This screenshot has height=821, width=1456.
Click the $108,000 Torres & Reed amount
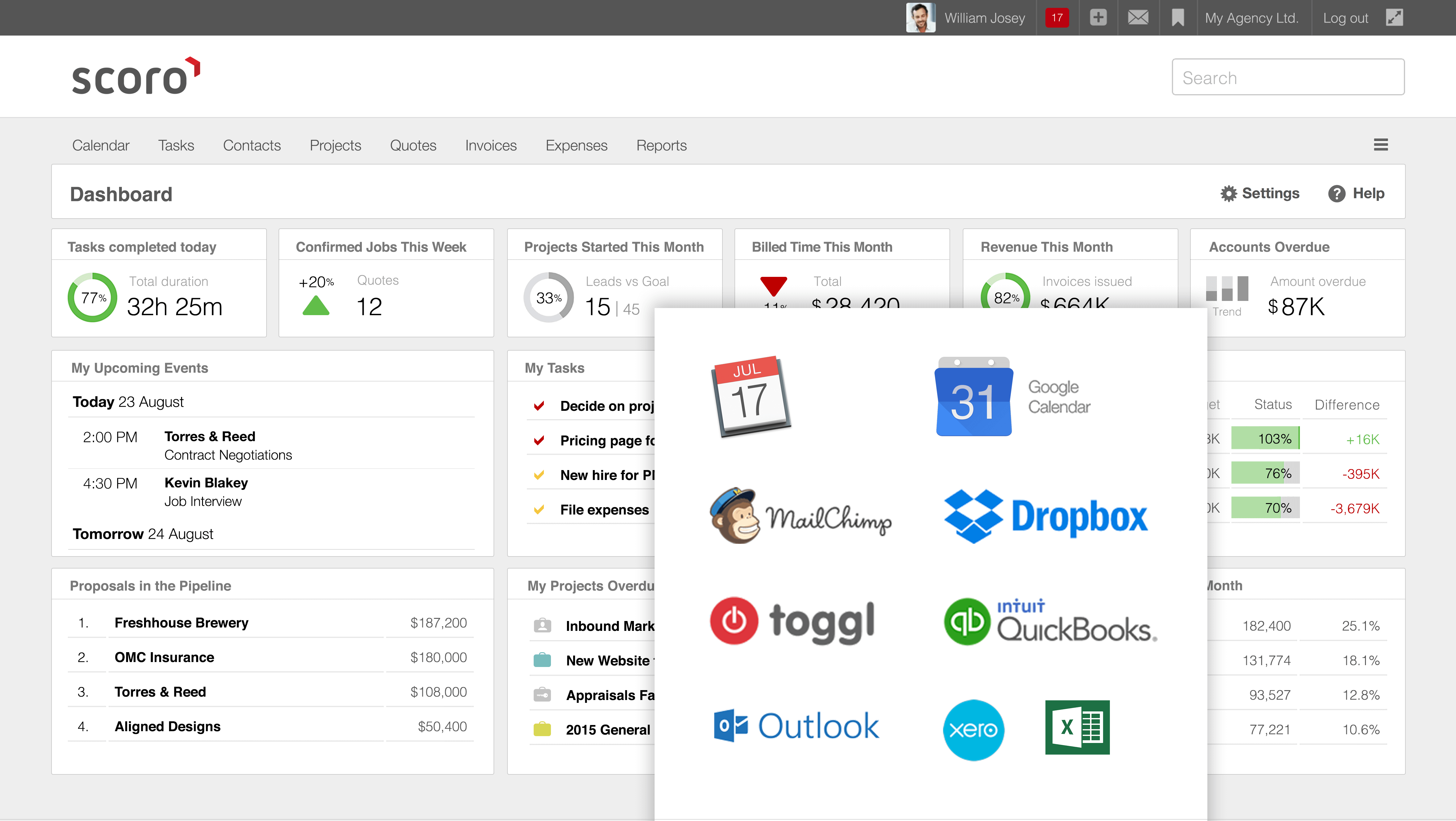tap(438, 691)
